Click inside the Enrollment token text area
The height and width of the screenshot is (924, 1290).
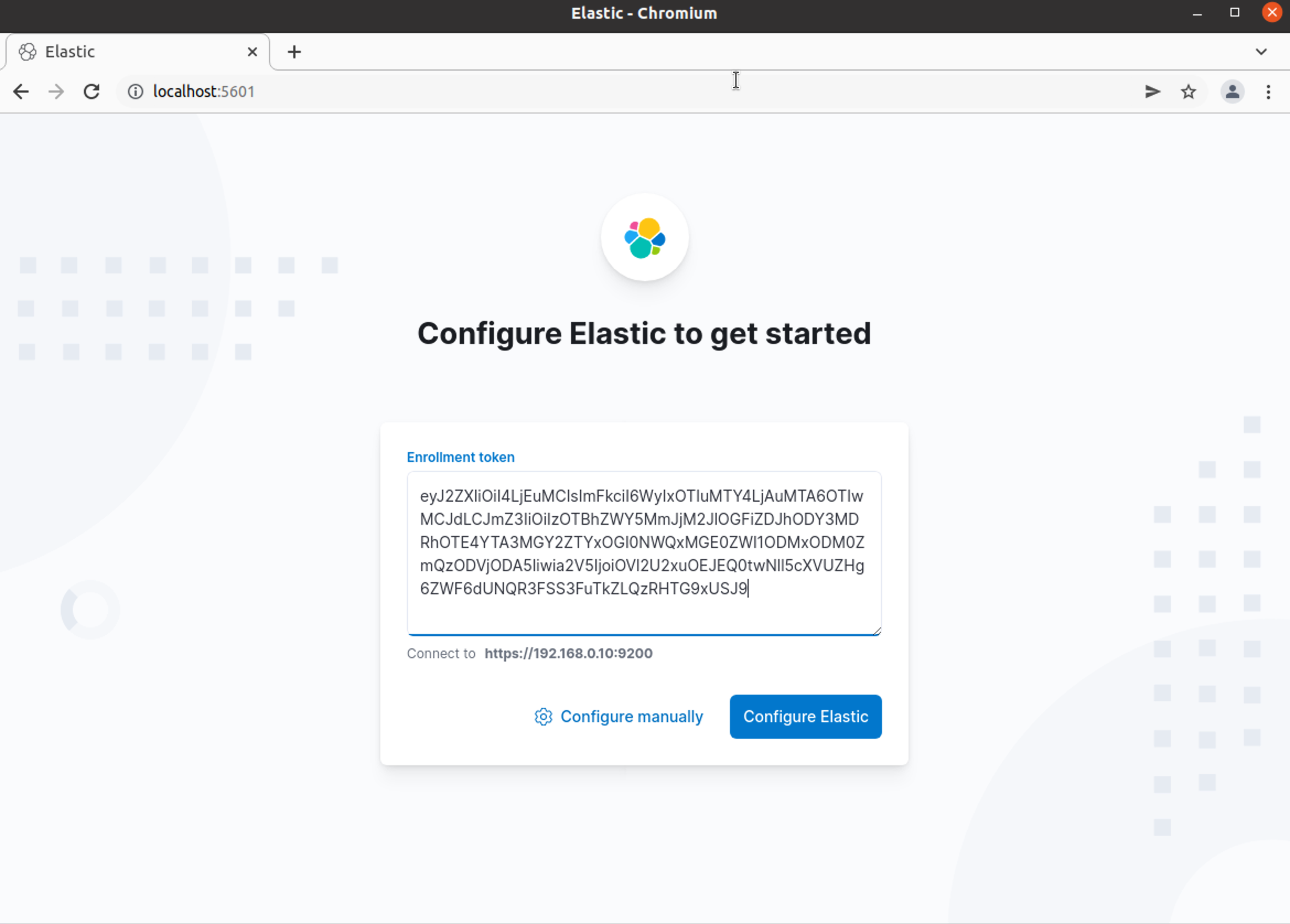click(x=643, y=552)
